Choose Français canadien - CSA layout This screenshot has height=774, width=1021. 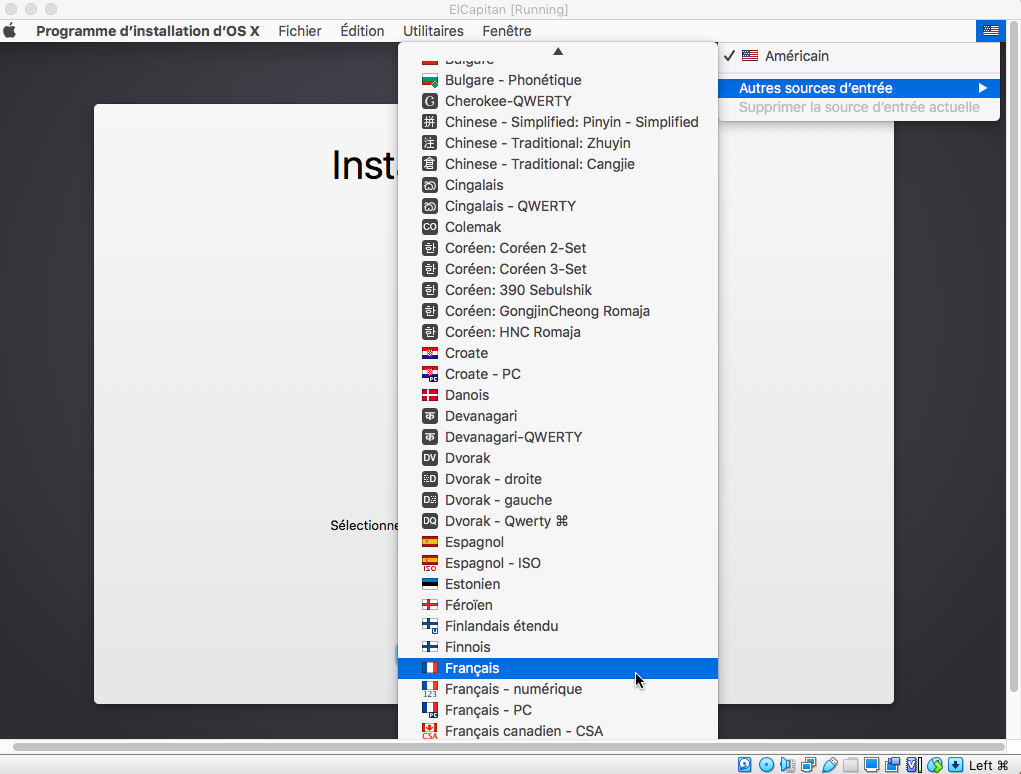point(557,730)
